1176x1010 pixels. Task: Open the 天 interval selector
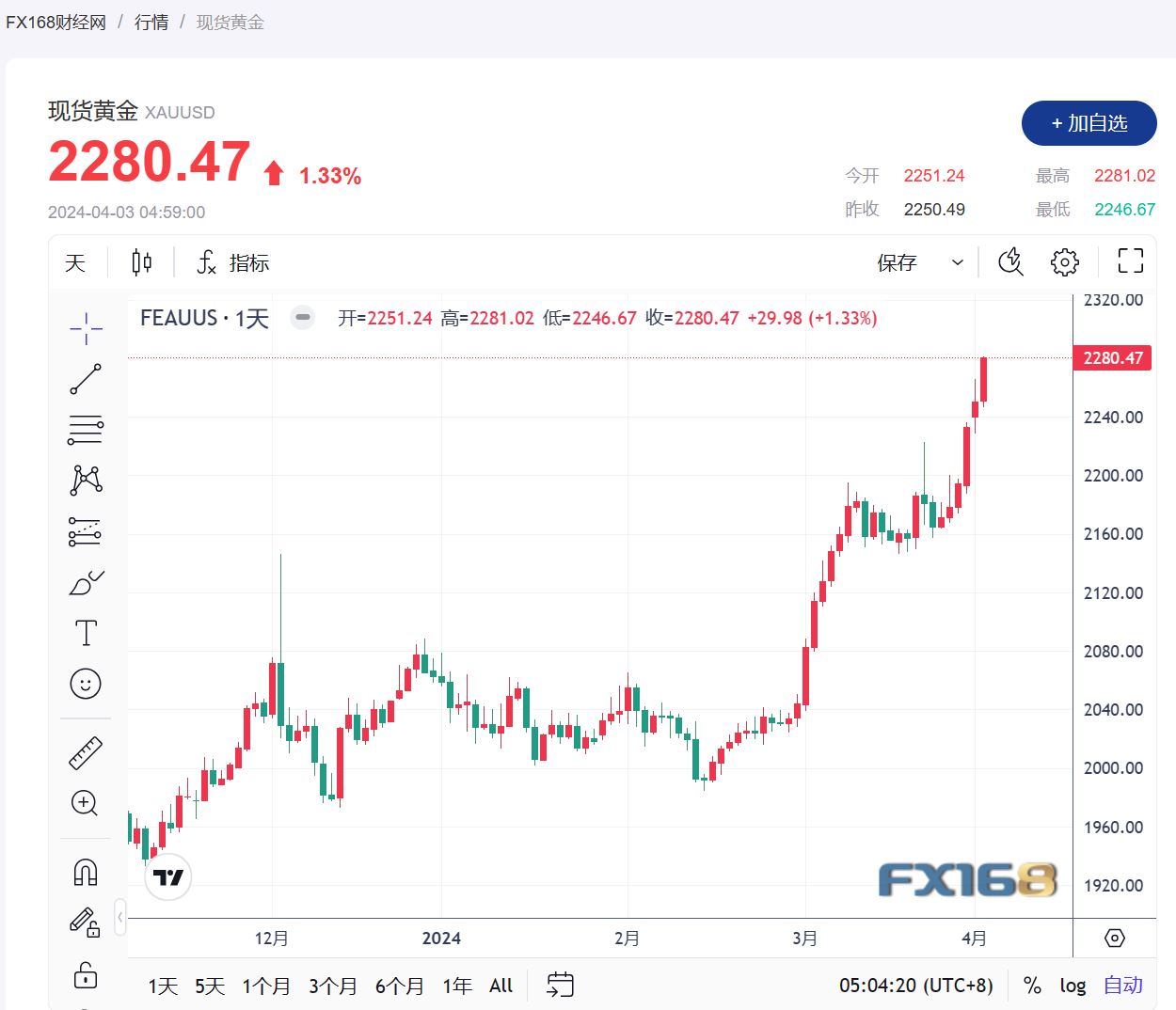point(74,262)
